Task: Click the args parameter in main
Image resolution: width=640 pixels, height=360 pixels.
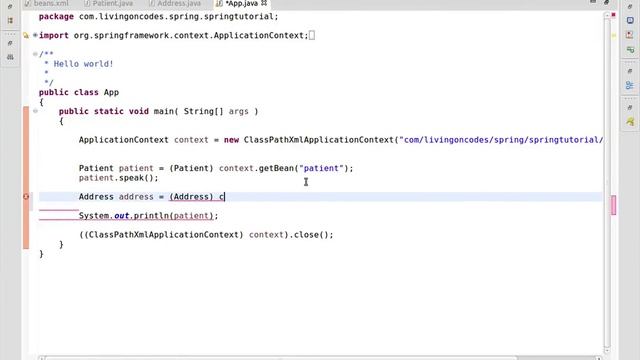Action: coord(238,111)
